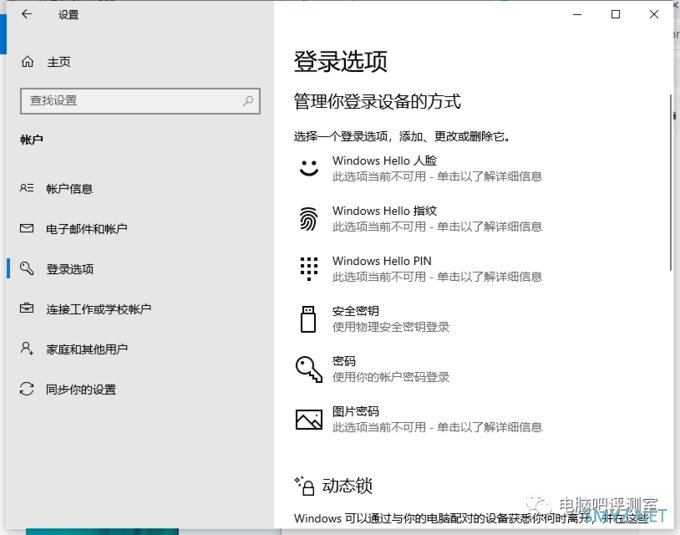Minimize the Settings window
680x535 pixels.
577,14
